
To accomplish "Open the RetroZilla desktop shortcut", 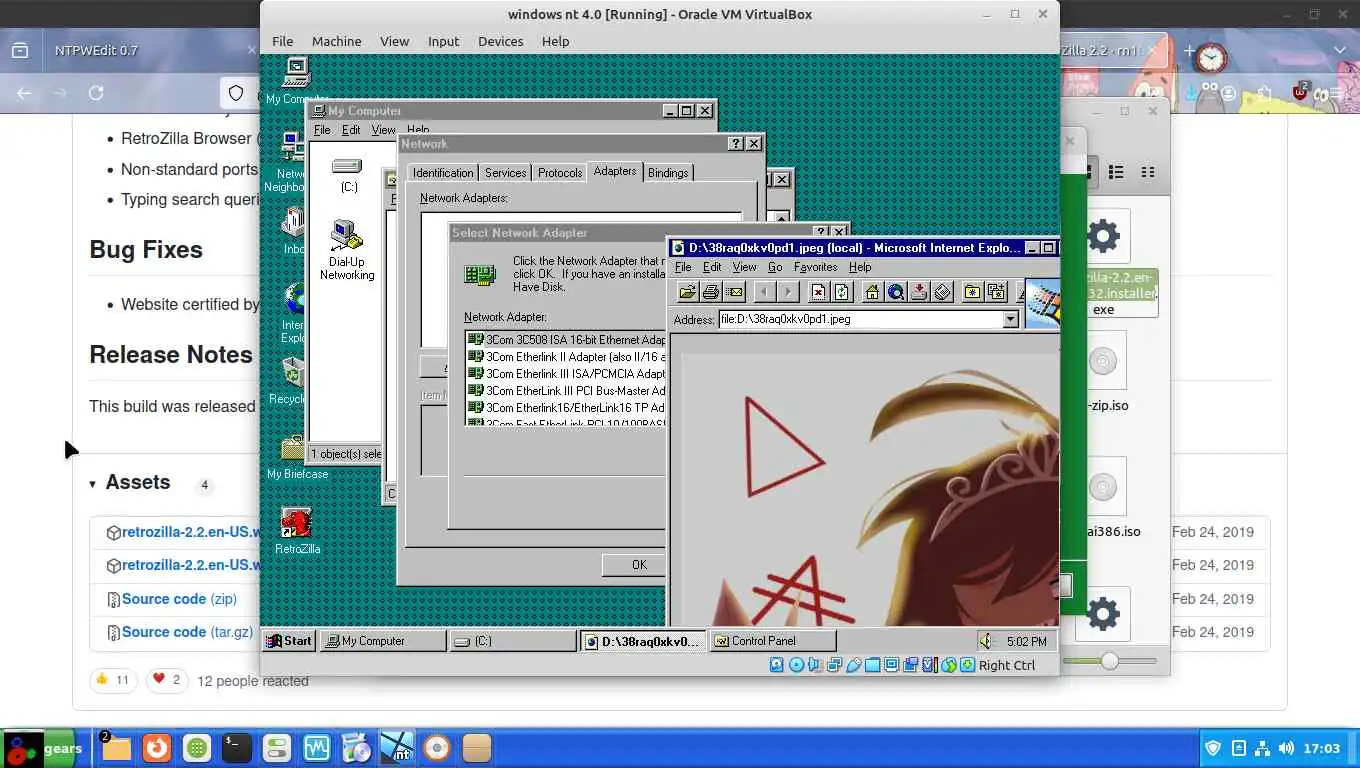I will 297,530.
